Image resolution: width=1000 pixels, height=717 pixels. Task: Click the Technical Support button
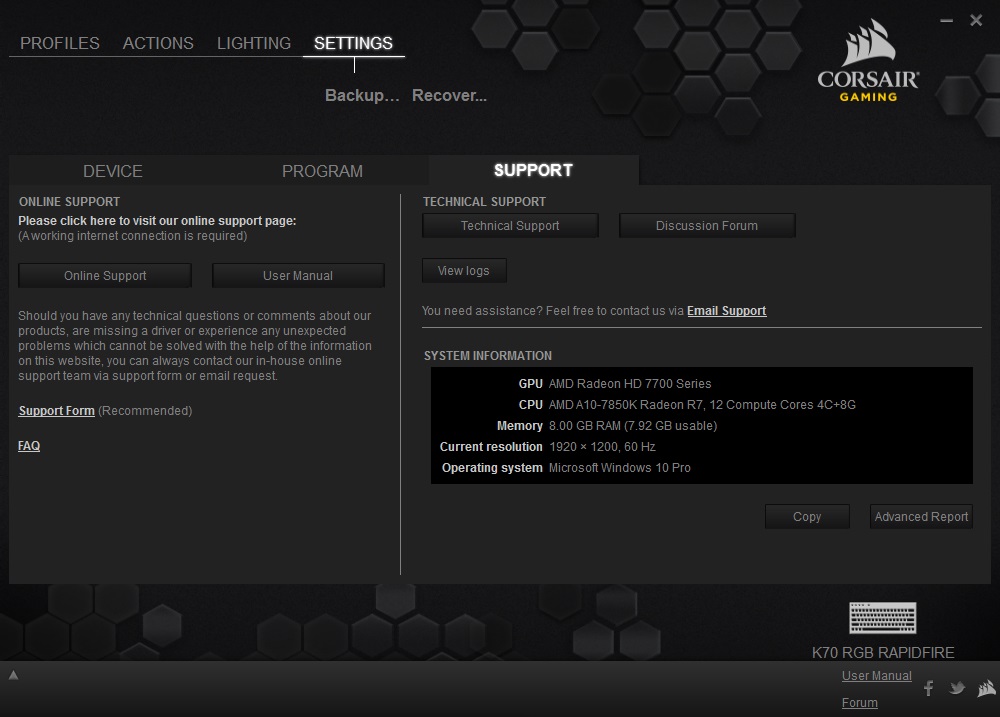point(510,226)
